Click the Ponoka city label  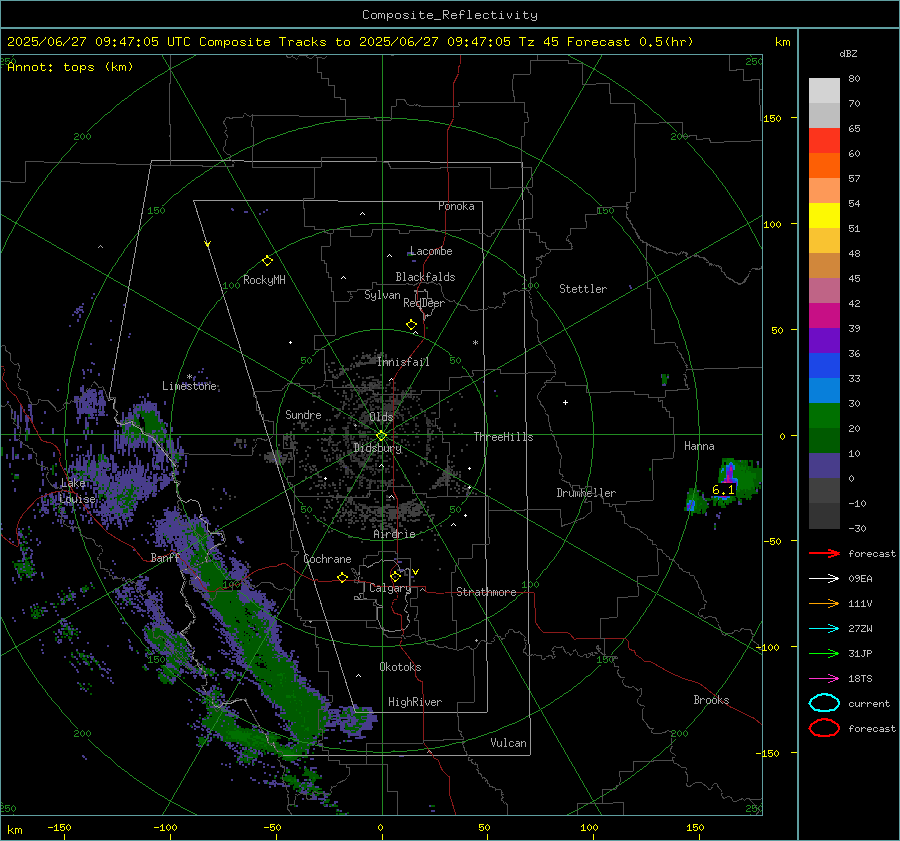click(456, 206)
